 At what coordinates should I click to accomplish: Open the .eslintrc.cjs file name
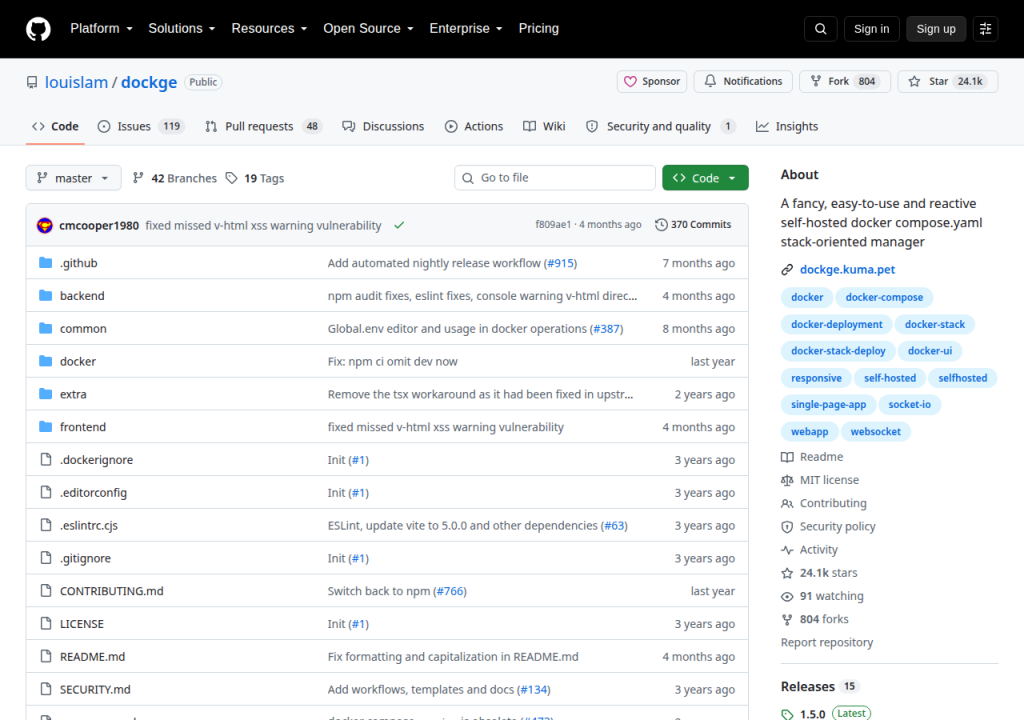pos(89,526)
